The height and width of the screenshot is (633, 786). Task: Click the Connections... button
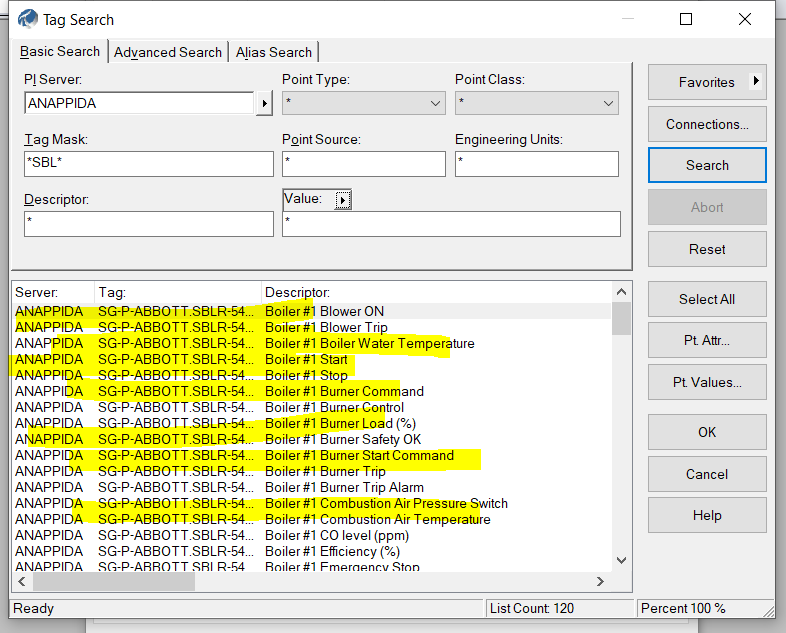click(x=707, y=124)
